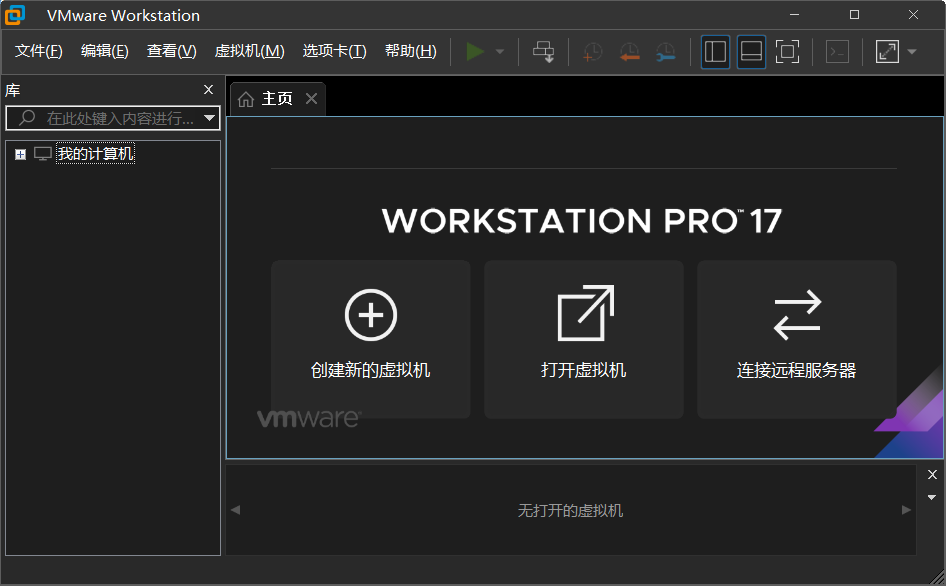Open the 文件(F) menu
This screenshot has width=946, height=586.
pyautogui.click(x=39, y=51)
